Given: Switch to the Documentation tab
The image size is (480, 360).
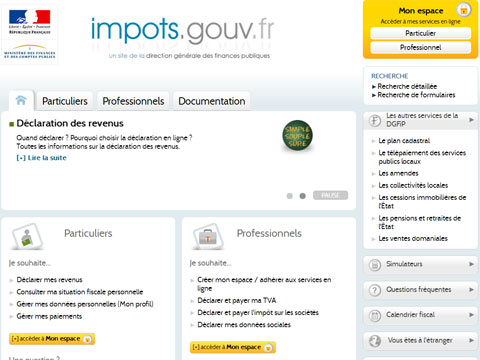Looking at the screenshot, I should pyautogui.click(x=212, y=101).
